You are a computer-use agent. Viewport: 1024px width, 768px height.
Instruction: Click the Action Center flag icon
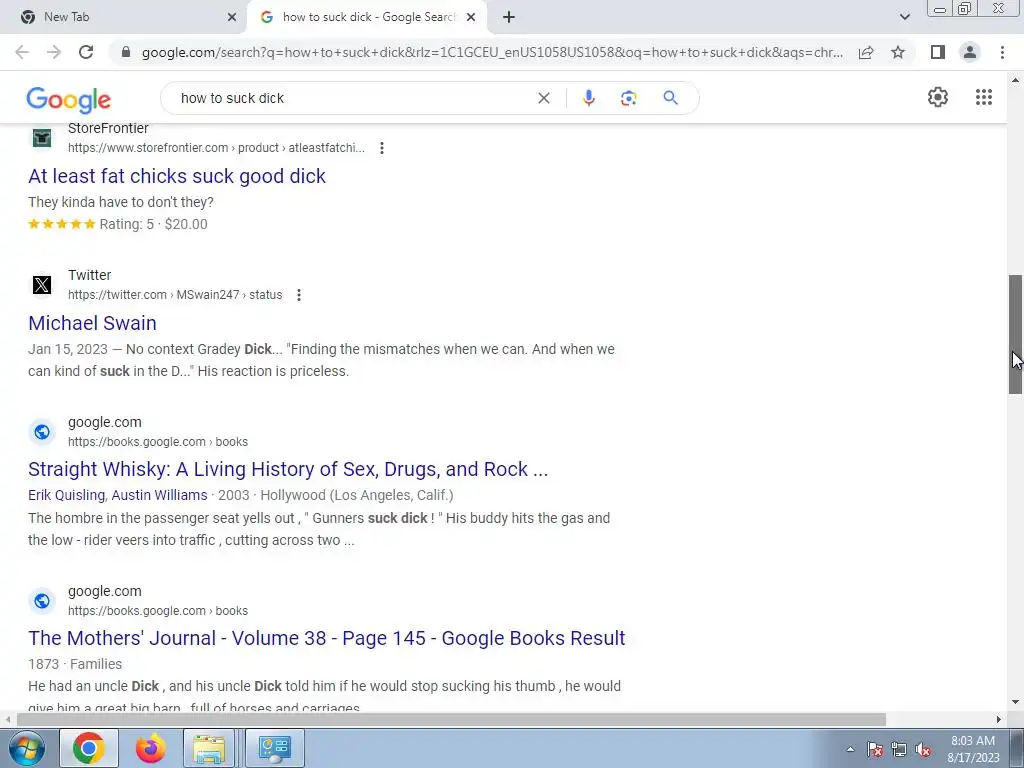pos(875,750)
